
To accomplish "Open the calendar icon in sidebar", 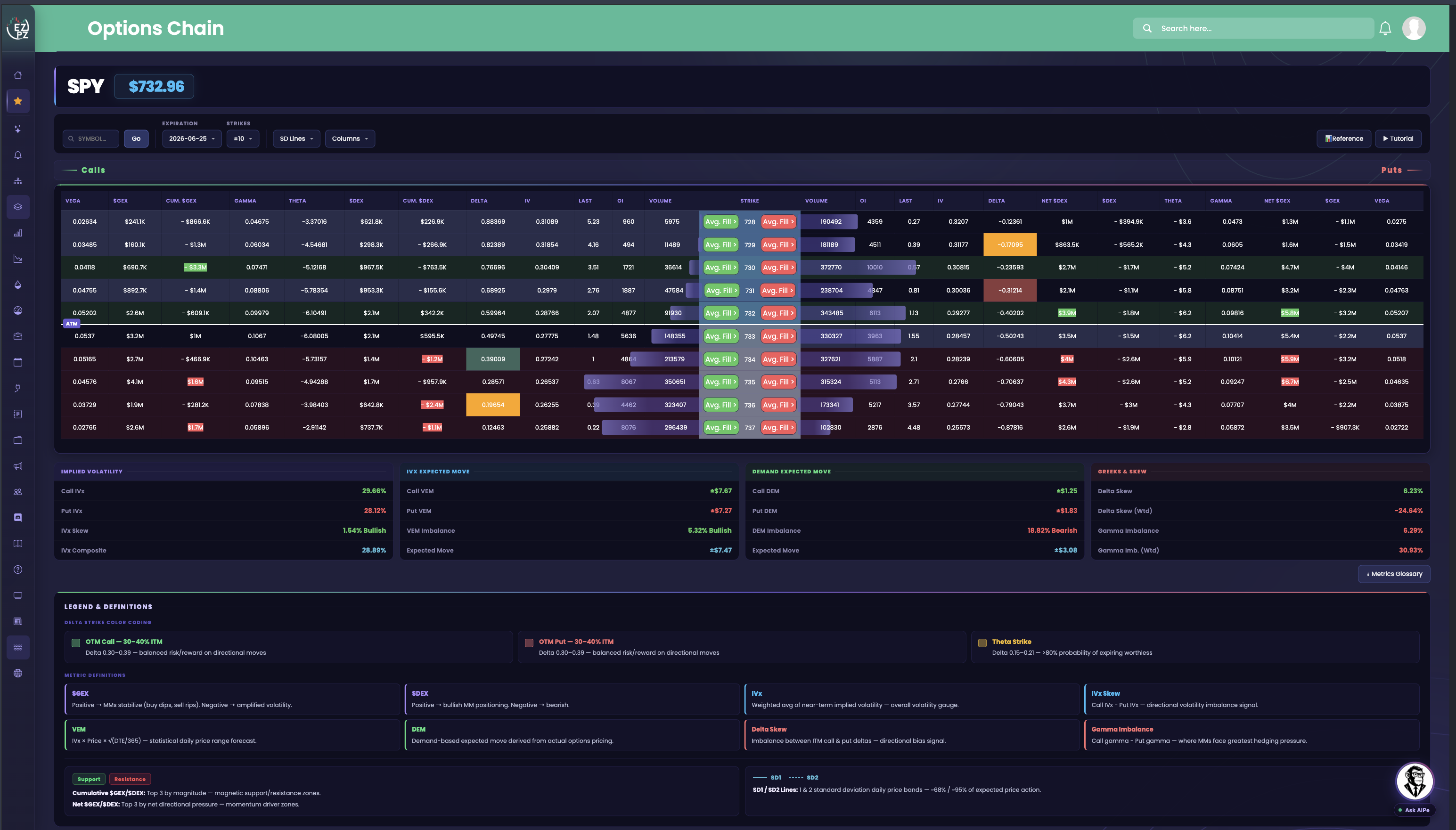I will (x=18, y=362).
